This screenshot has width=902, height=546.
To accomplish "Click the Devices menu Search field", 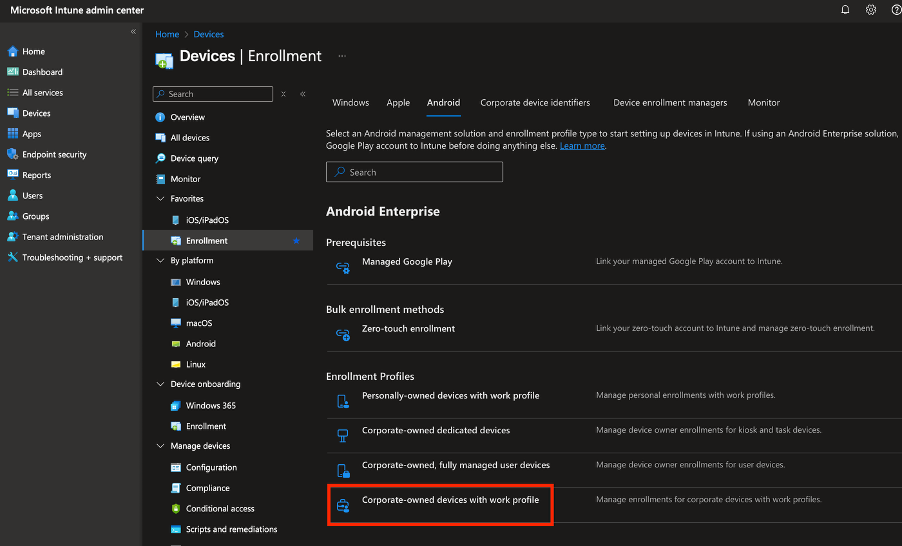I will [213, 94].
